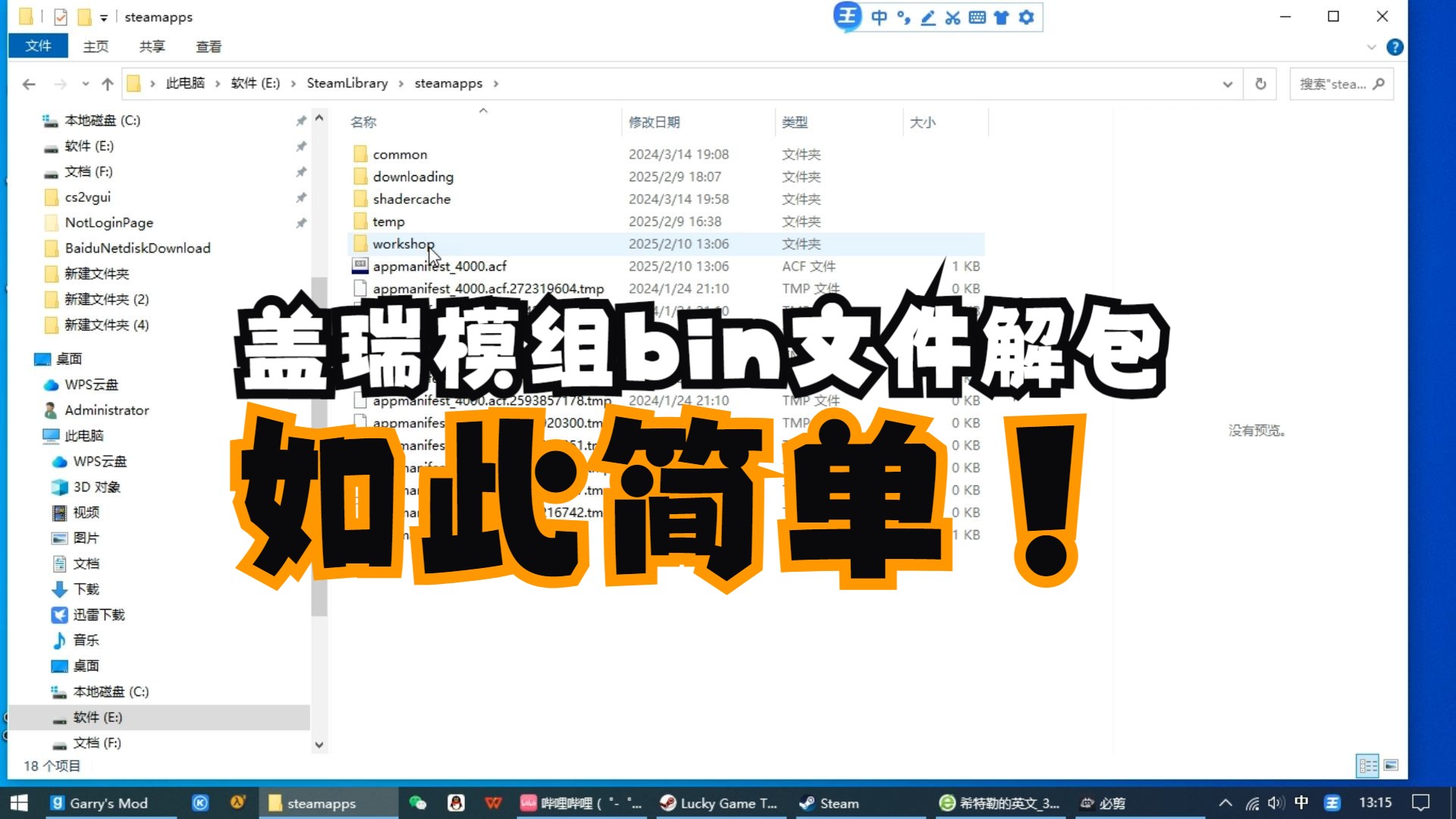The height and width of the screenshot is (819, 1456).
Task: Open the cs2vgui folder in sidebar
Action: pos(87,197)
